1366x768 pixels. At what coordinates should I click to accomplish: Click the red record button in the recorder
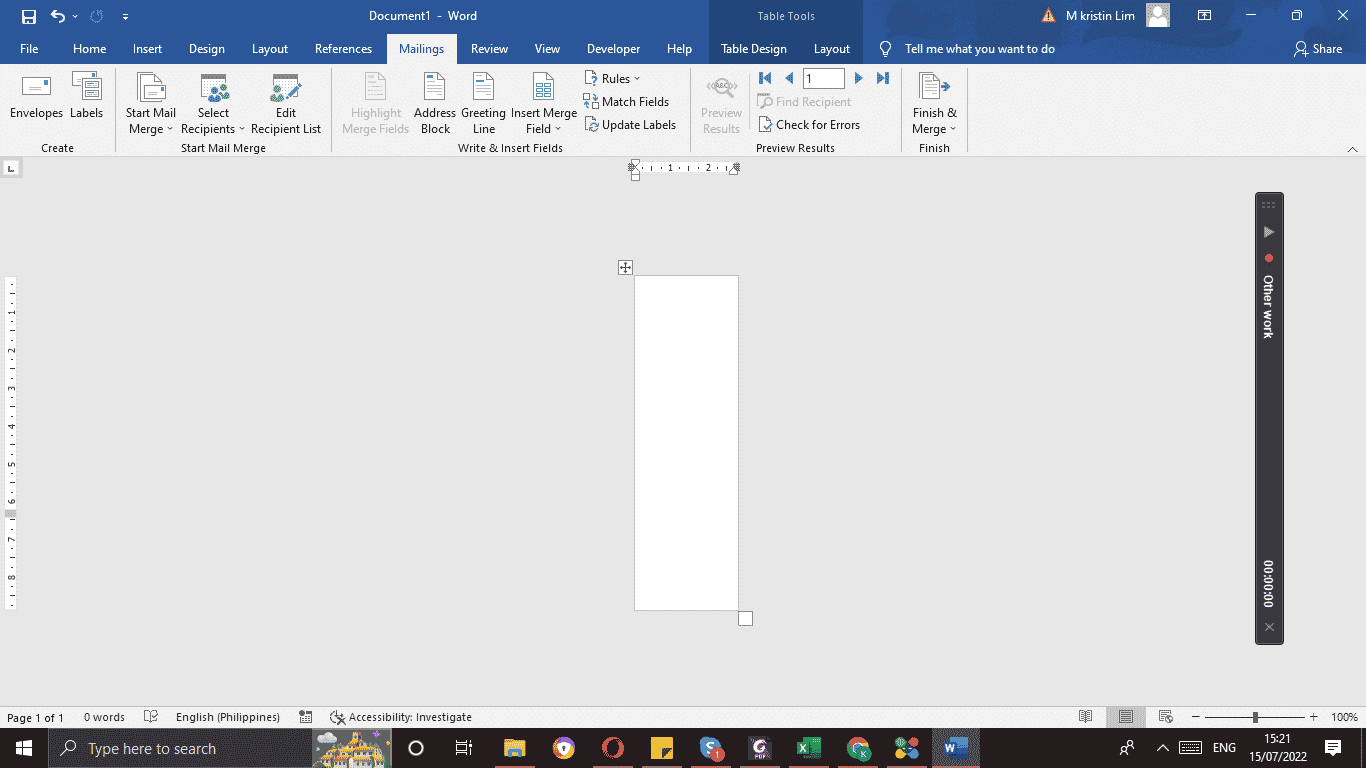pyautogui.click(x=1269, y=258)
